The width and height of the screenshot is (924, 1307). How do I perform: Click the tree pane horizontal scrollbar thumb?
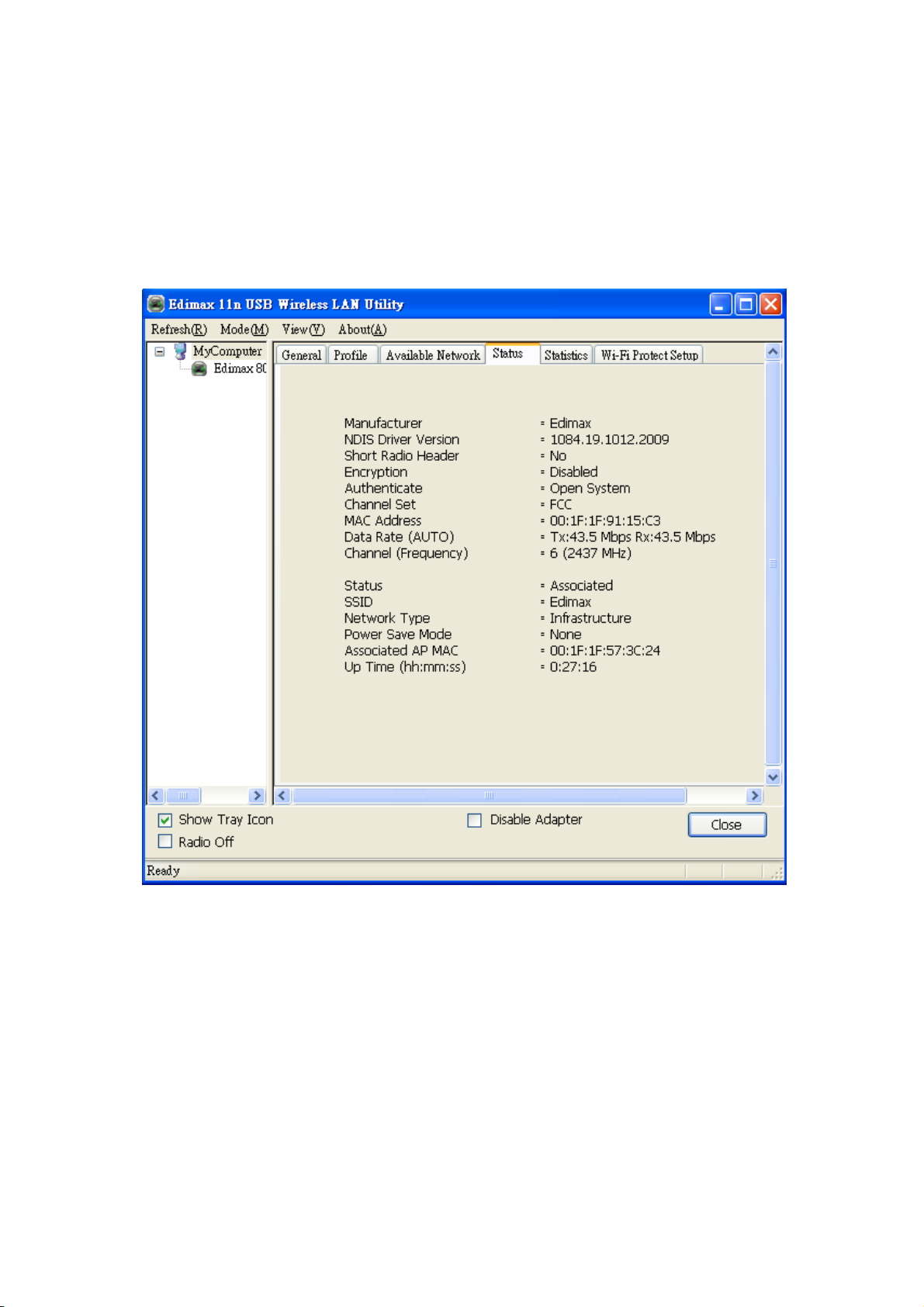(183, 795)
